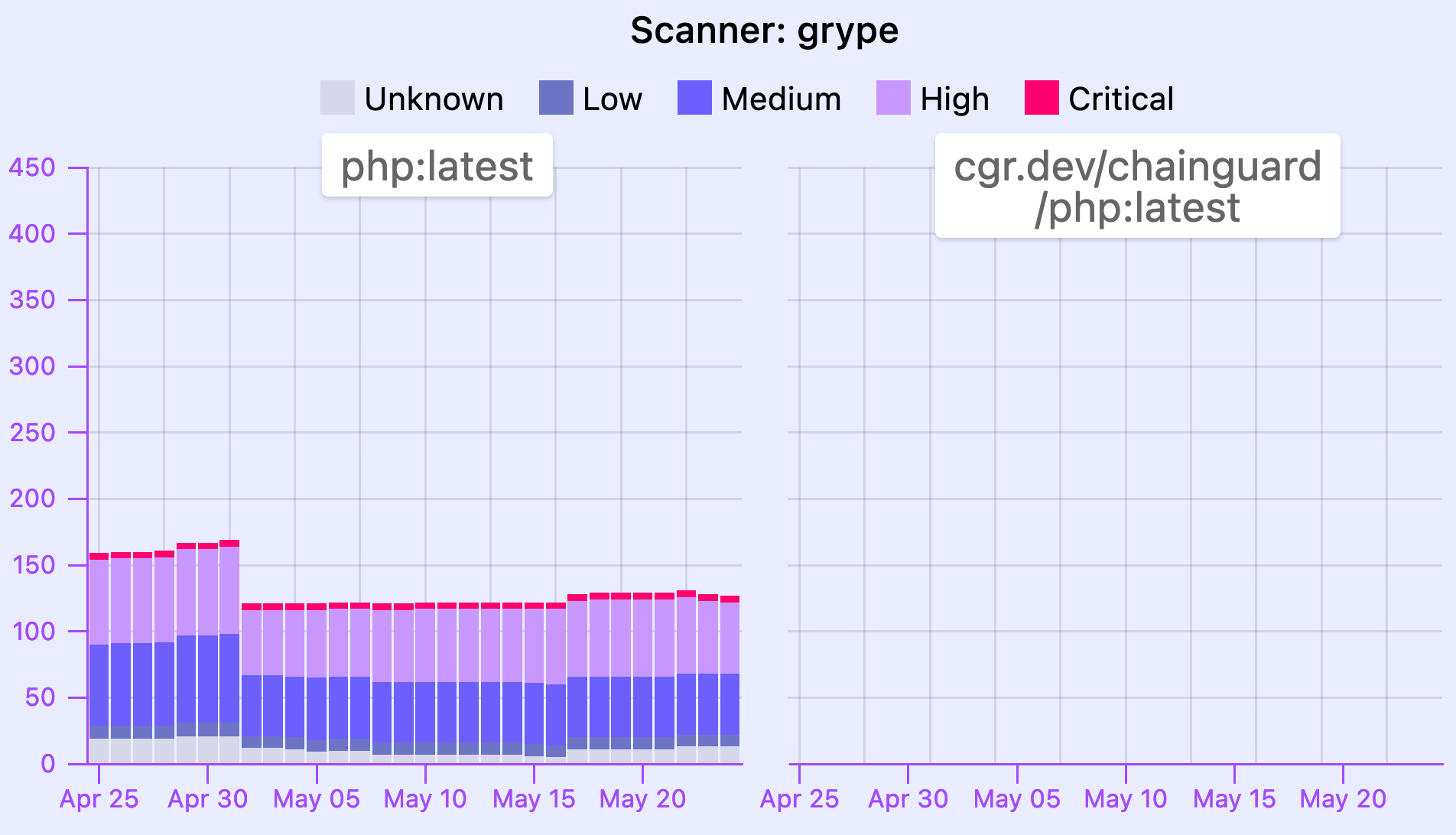Viewport: 1456px width, 835px height.
Task: Click the May 10 stacked bar in php:latest
Action: point(425,683)
